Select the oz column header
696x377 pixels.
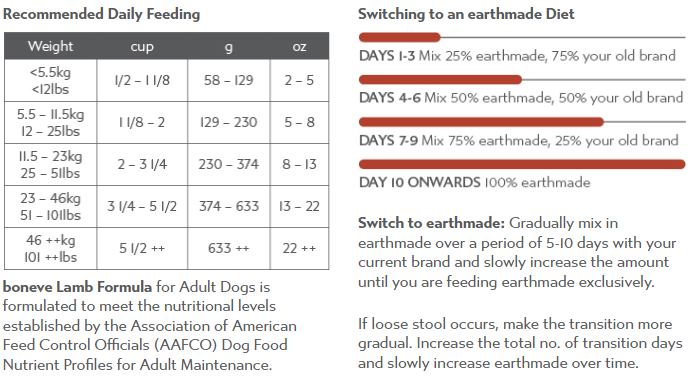click(x=300, y=46)
